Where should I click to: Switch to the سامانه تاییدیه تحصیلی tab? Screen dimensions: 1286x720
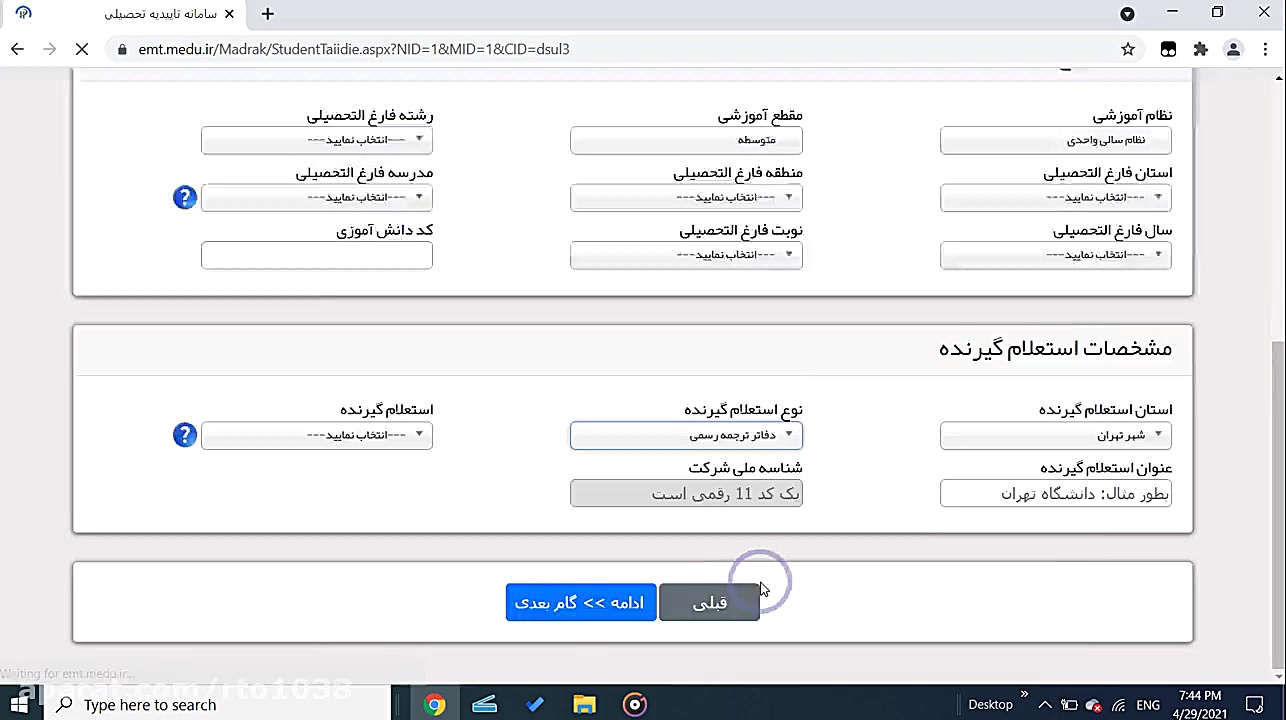click(160, 14)
